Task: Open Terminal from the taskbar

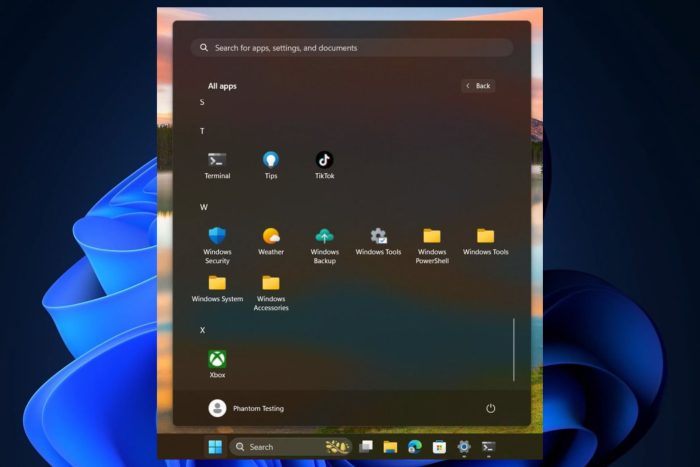Action: point(488,446)
